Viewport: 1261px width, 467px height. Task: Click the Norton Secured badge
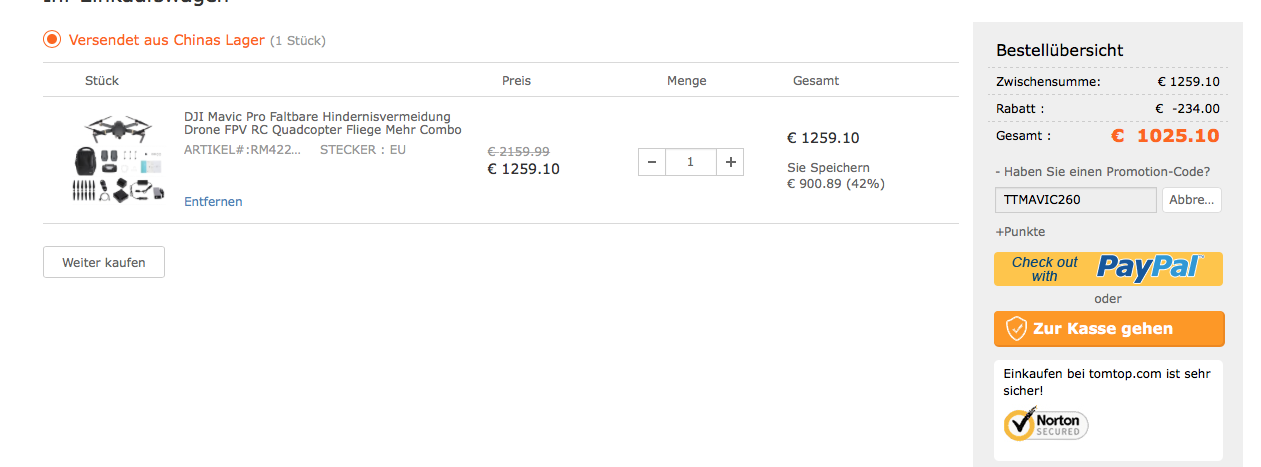click(x=1046, y=424)
